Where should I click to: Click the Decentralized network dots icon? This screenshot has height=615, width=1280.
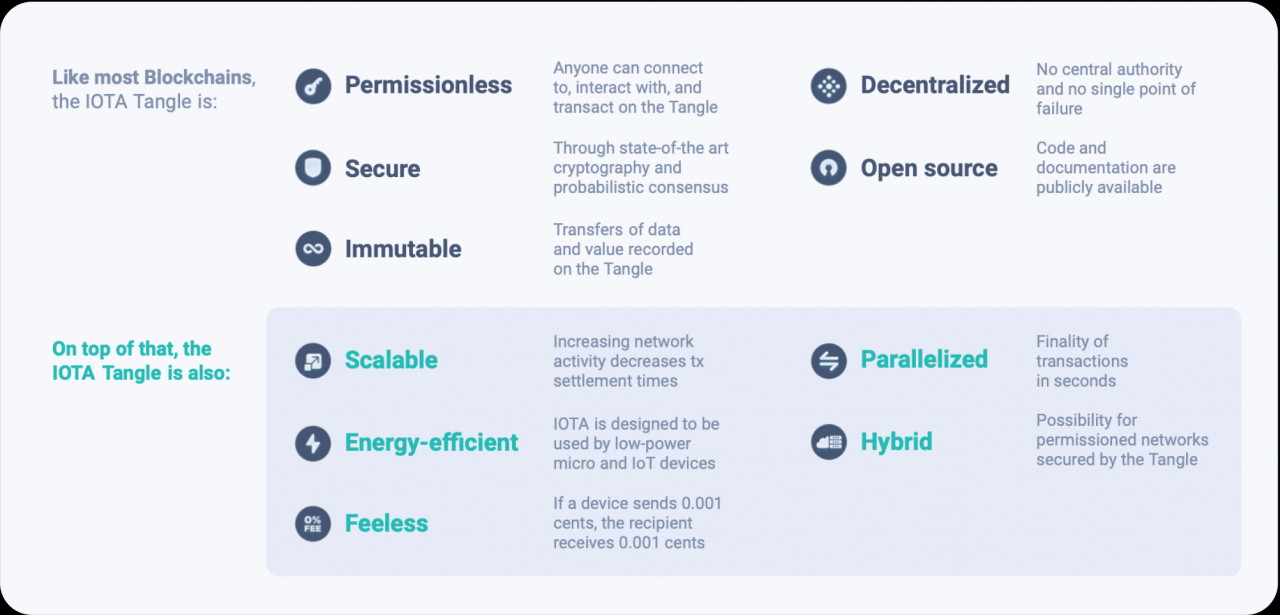(828, 86)
